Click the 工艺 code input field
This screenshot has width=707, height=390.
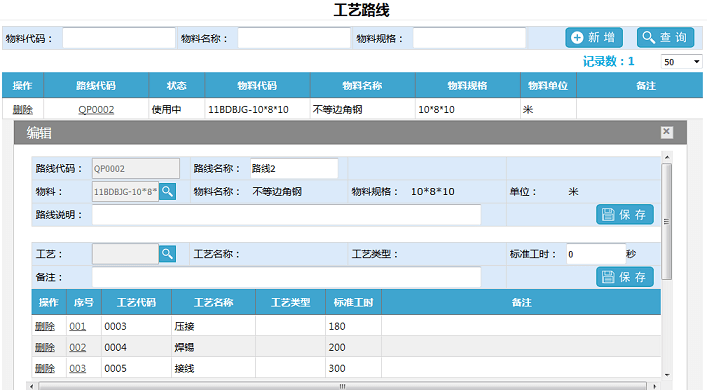pos(125,254)
